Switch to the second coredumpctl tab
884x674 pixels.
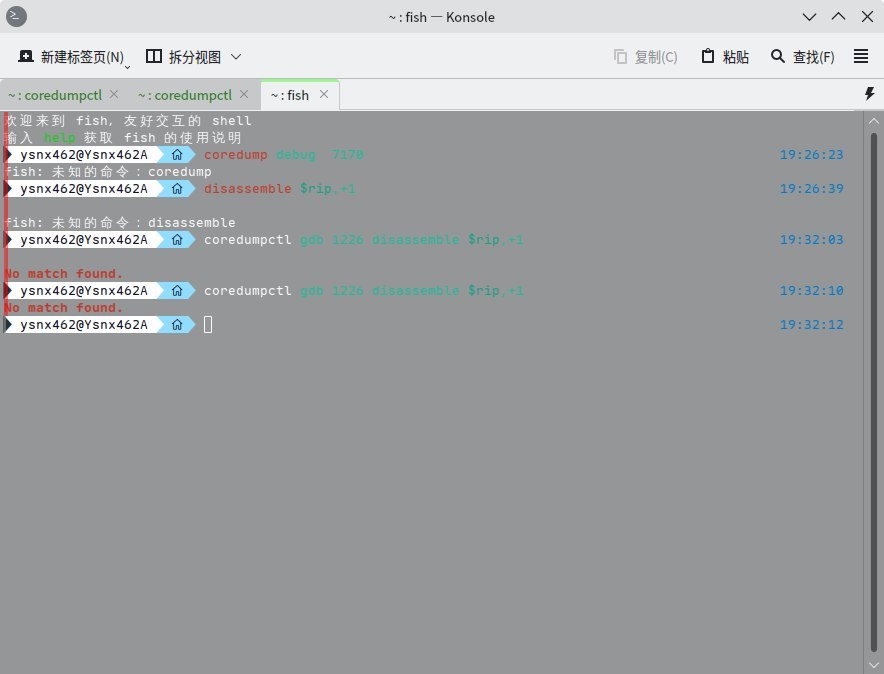184,95
